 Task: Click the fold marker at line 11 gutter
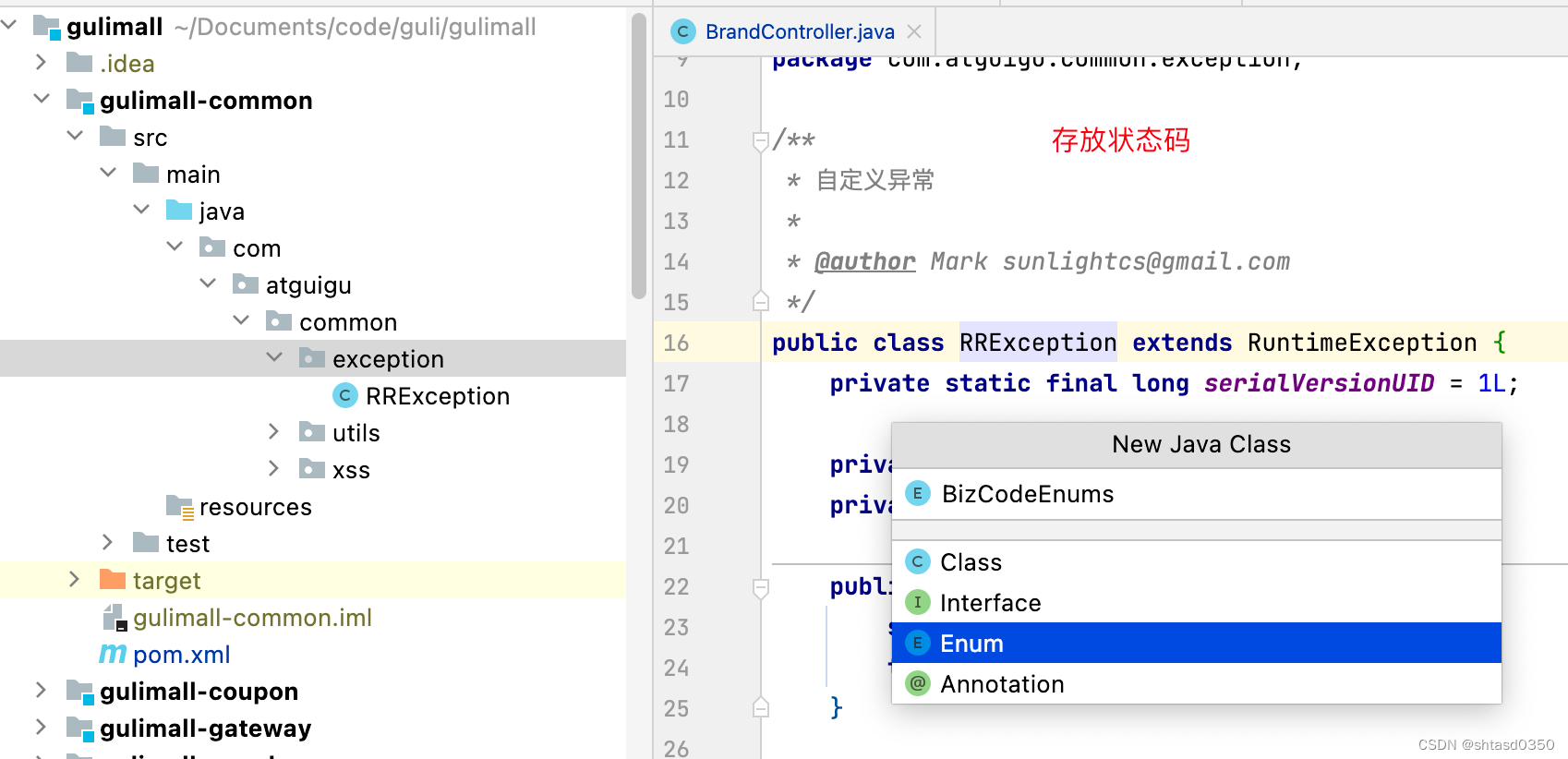click(x=761, y=141)
